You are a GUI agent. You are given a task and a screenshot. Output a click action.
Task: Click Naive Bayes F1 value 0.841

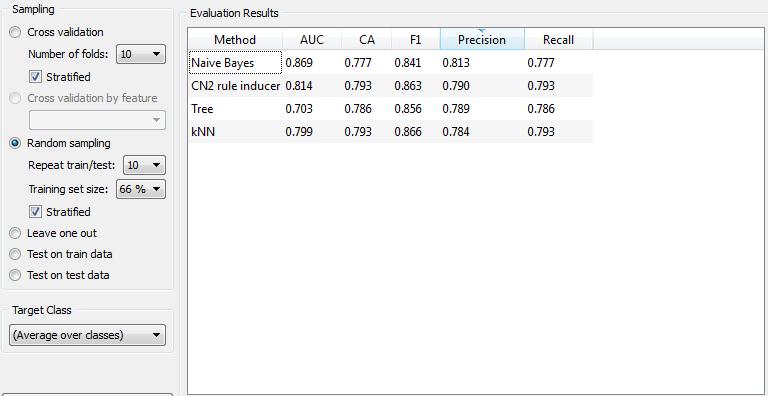[x=408, y=63]
